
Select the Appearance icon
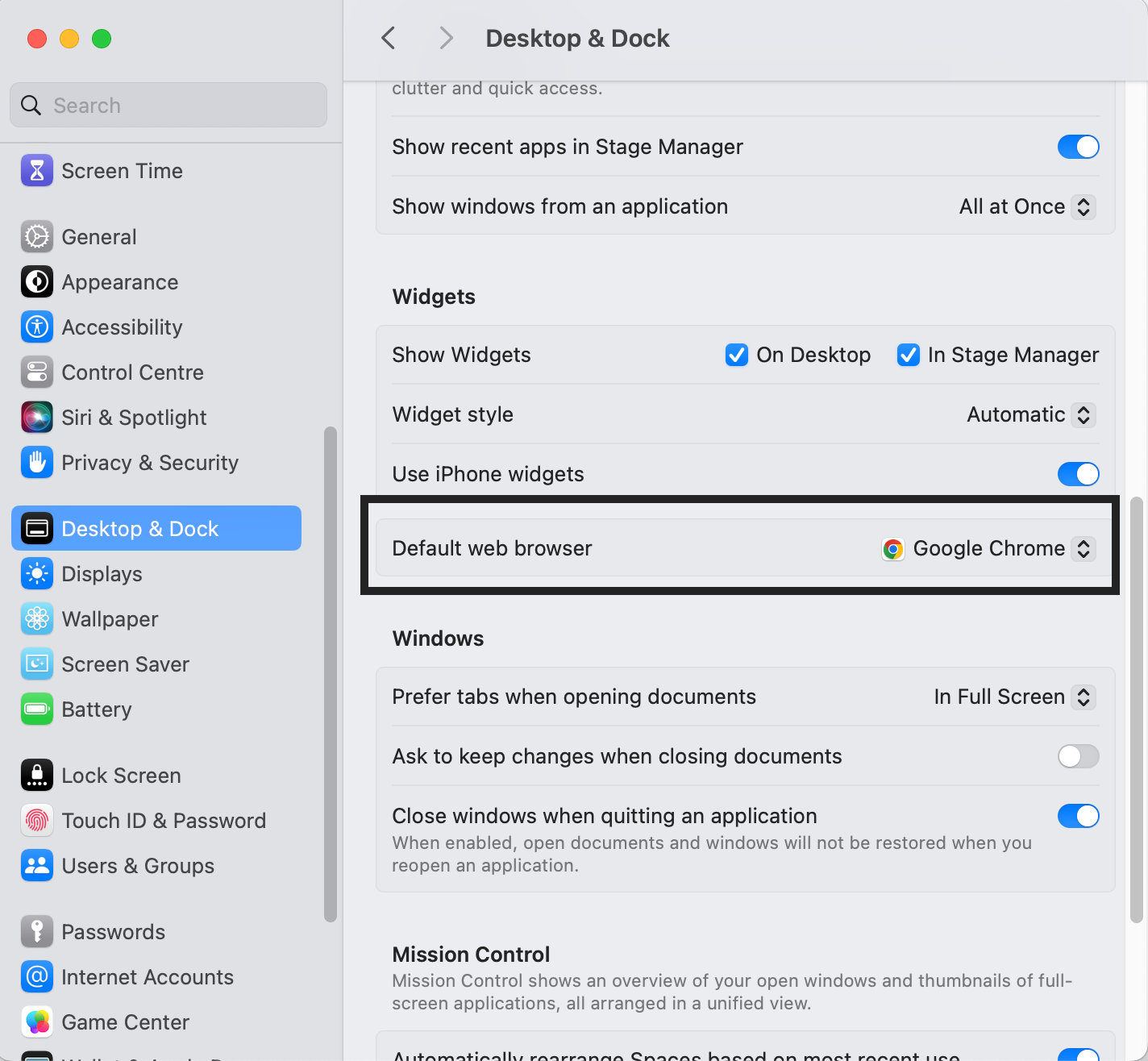[x=37, y=282]
